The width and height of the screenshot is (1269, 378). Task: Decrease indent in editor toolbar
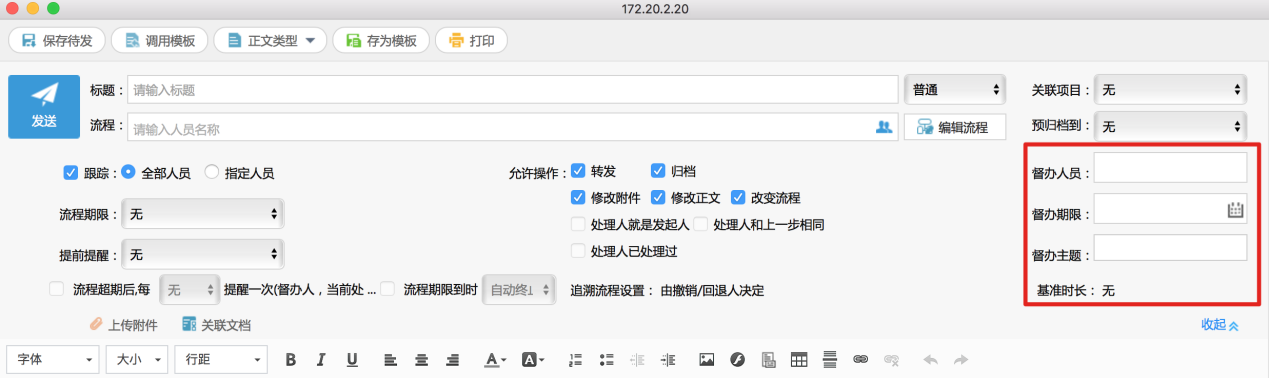pos(637,359)
